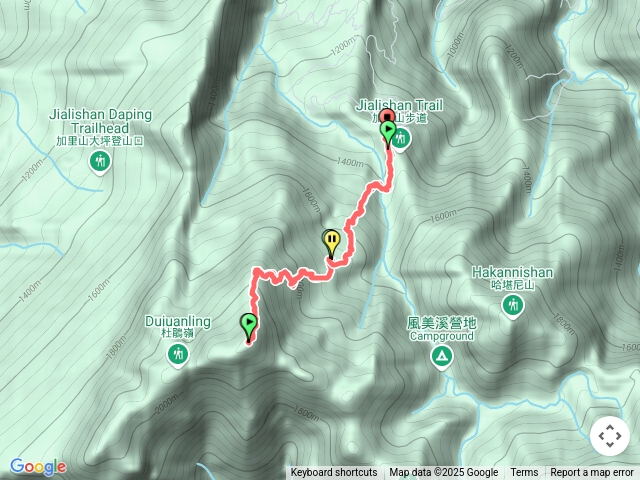The width and height of the screenshot is (640, 480).
Task: Click the Dujuanling hiking marker icon
Action: click(x=178, y=354)
